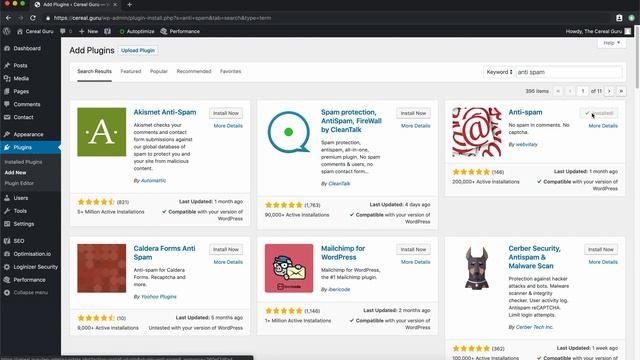Open Comments in the sidebar
This screenshot has height=360, width=640.
[27, 104]
